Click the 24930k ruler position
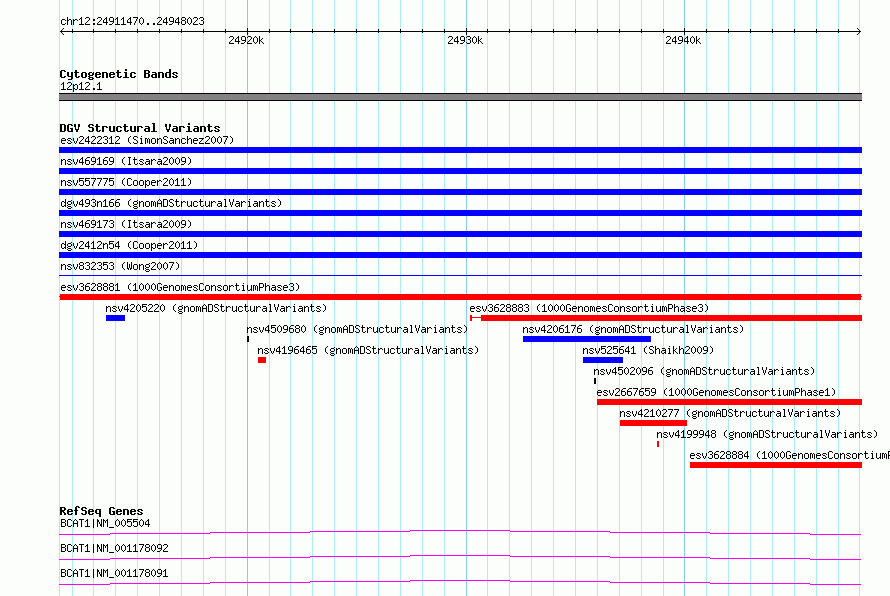The width and height of the screenshot is (890, 596). pos(465,40)
